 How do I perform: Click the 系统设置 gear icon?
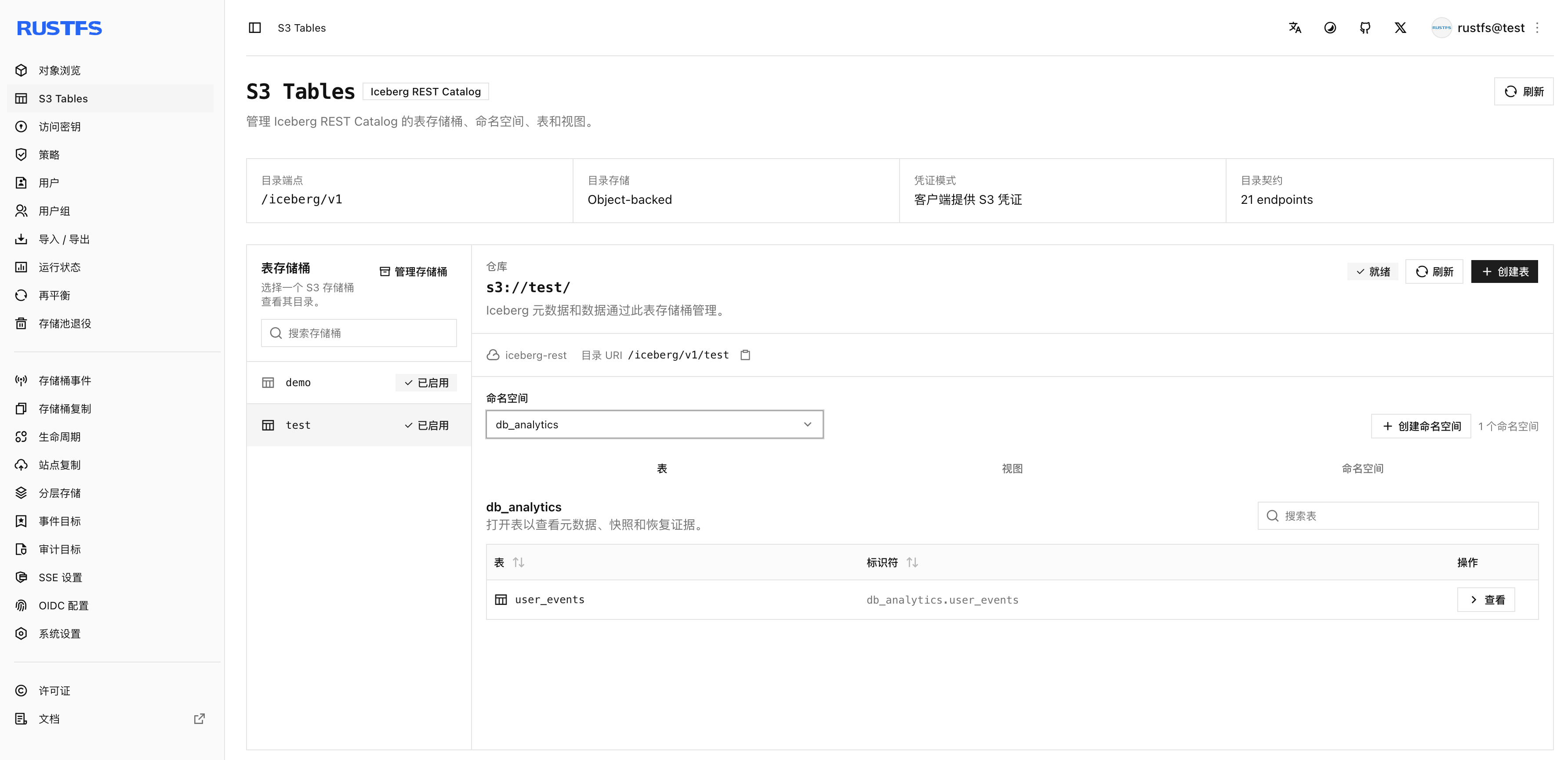tap(21, 633)
